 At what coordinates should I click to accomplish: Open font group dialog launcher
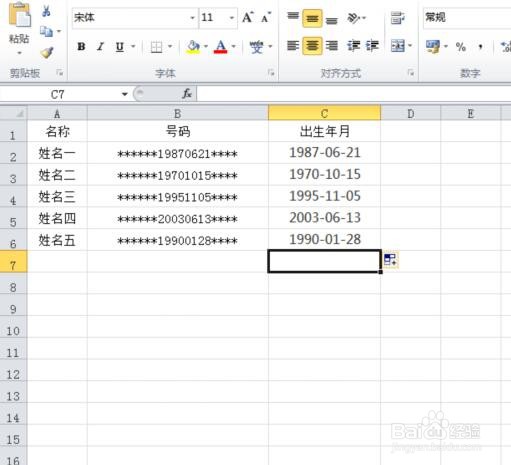coord(271,72)
